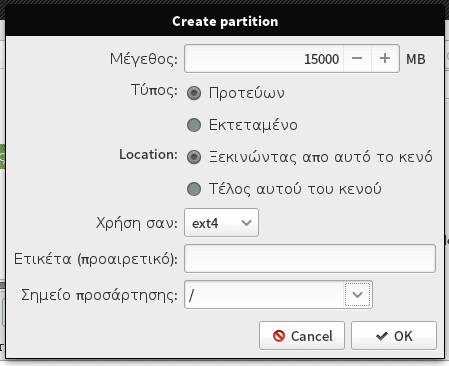The image size is (449, 366).
Task: Click the Χρήση σαν label
Action: tap(137, 223)
